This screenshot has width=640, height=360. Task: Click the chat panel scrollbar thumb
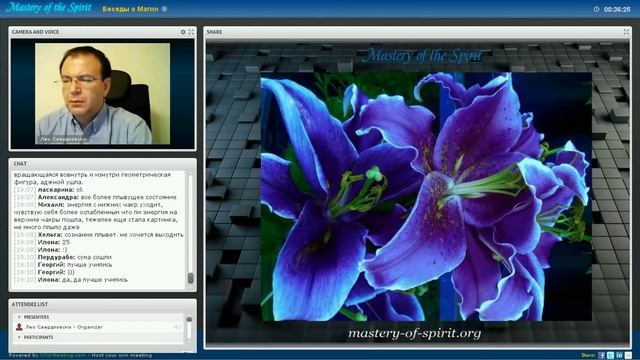coord(190,278)
